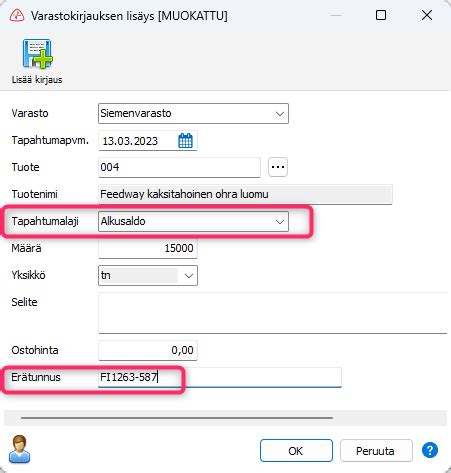Open the Tapahtumalaji dropdown showing Alkusaldo

pos(193,221)
